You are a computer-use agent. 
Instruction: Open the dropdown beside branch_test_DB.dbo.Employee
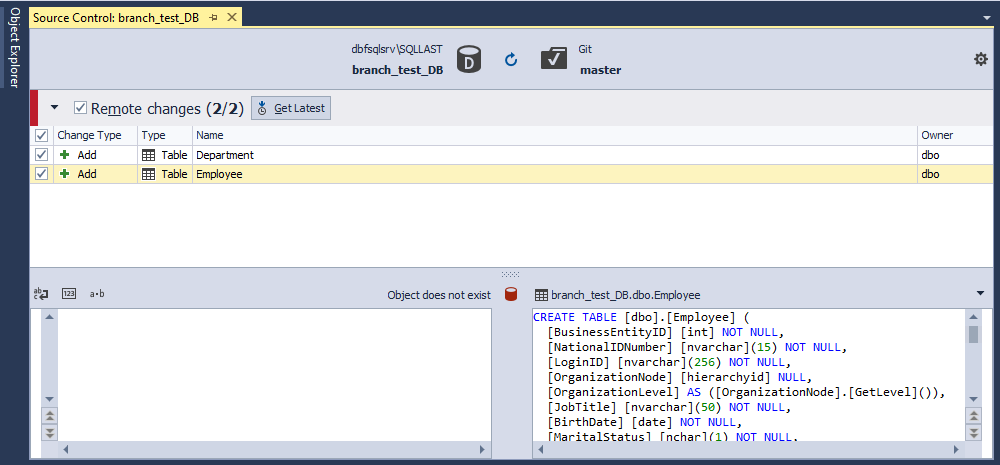click(x=980, y=293)
